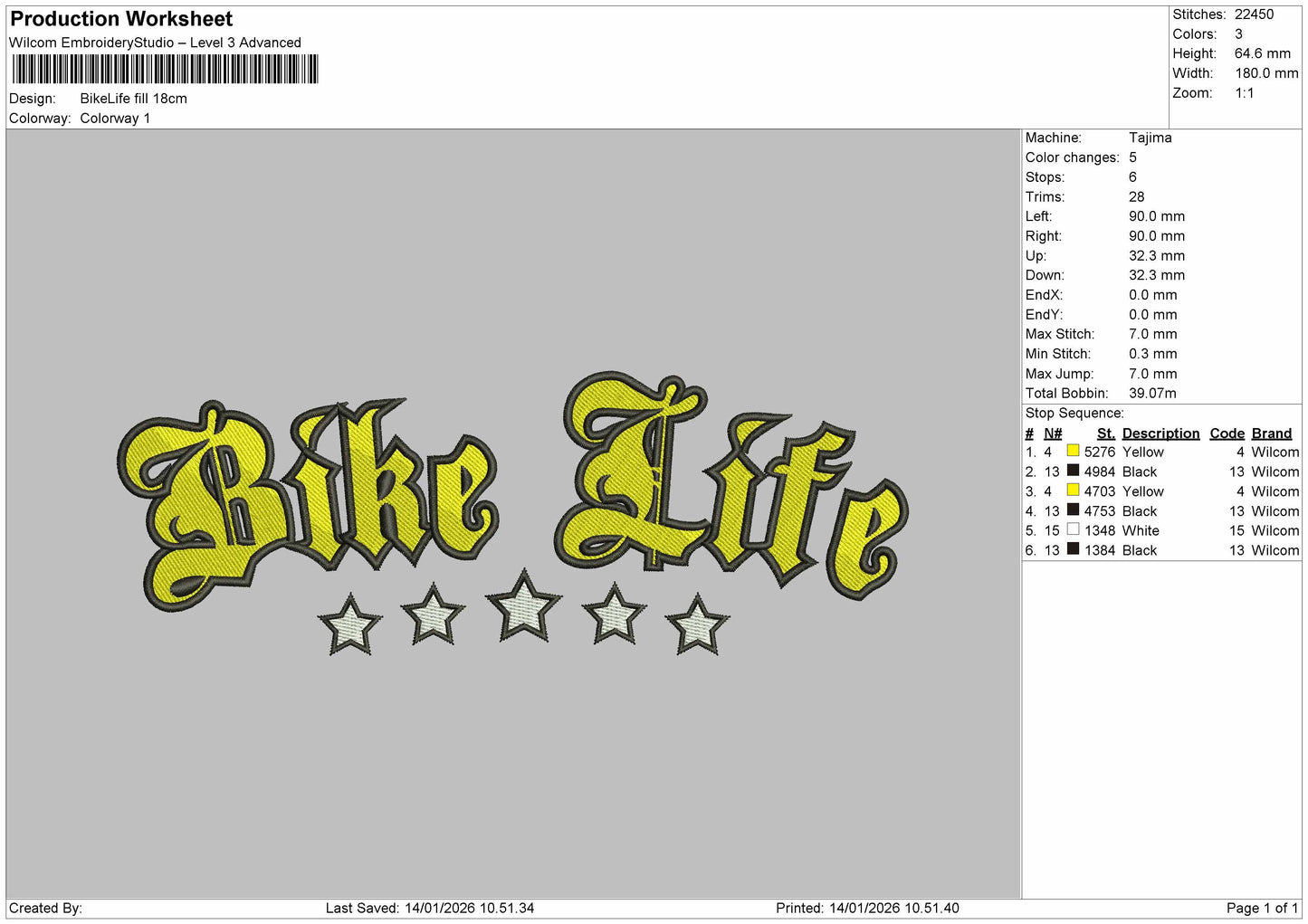Click the 'Stop Sequence:' heading
This screenshot has width=1308, height=924.
1074,414
